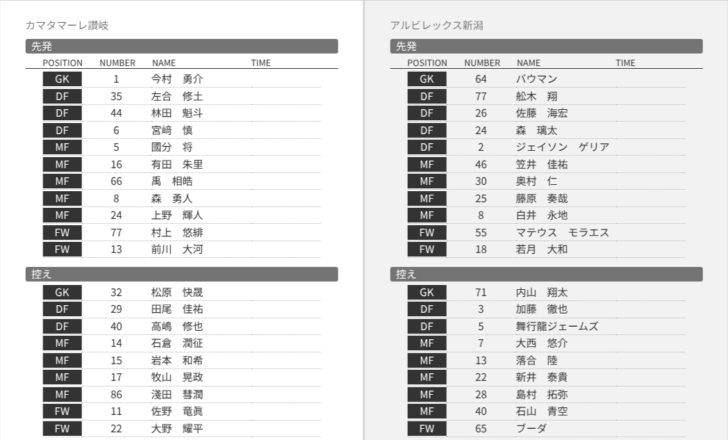This screenshot has width=728, height=440.
Task: Click カマタマーレ讃岐's 先発 section header
Action: [x=181, y=46]
